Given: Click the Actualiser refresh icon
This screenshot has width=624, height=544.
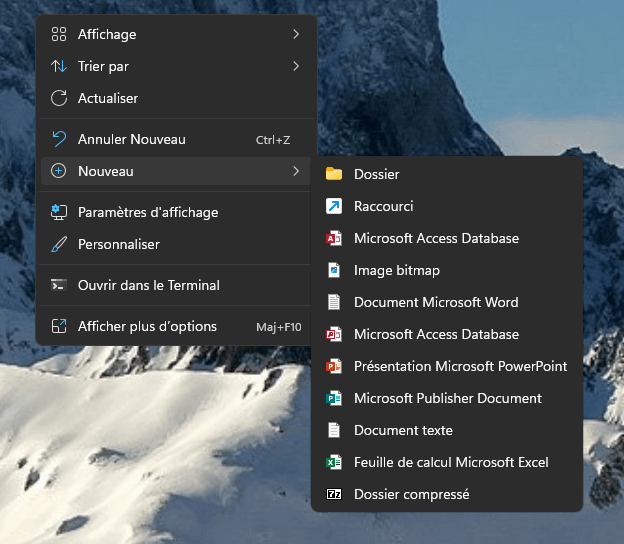Looking at the screenshot, I should 59,98.
